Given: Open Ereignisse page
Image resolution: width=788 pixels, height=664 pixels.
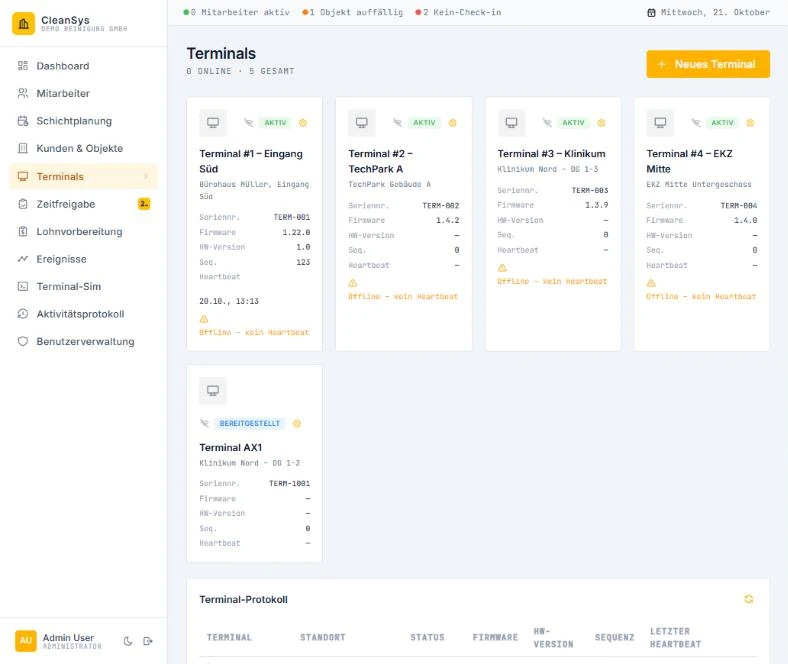Looking at the screenshot, I should click(83, 259).
